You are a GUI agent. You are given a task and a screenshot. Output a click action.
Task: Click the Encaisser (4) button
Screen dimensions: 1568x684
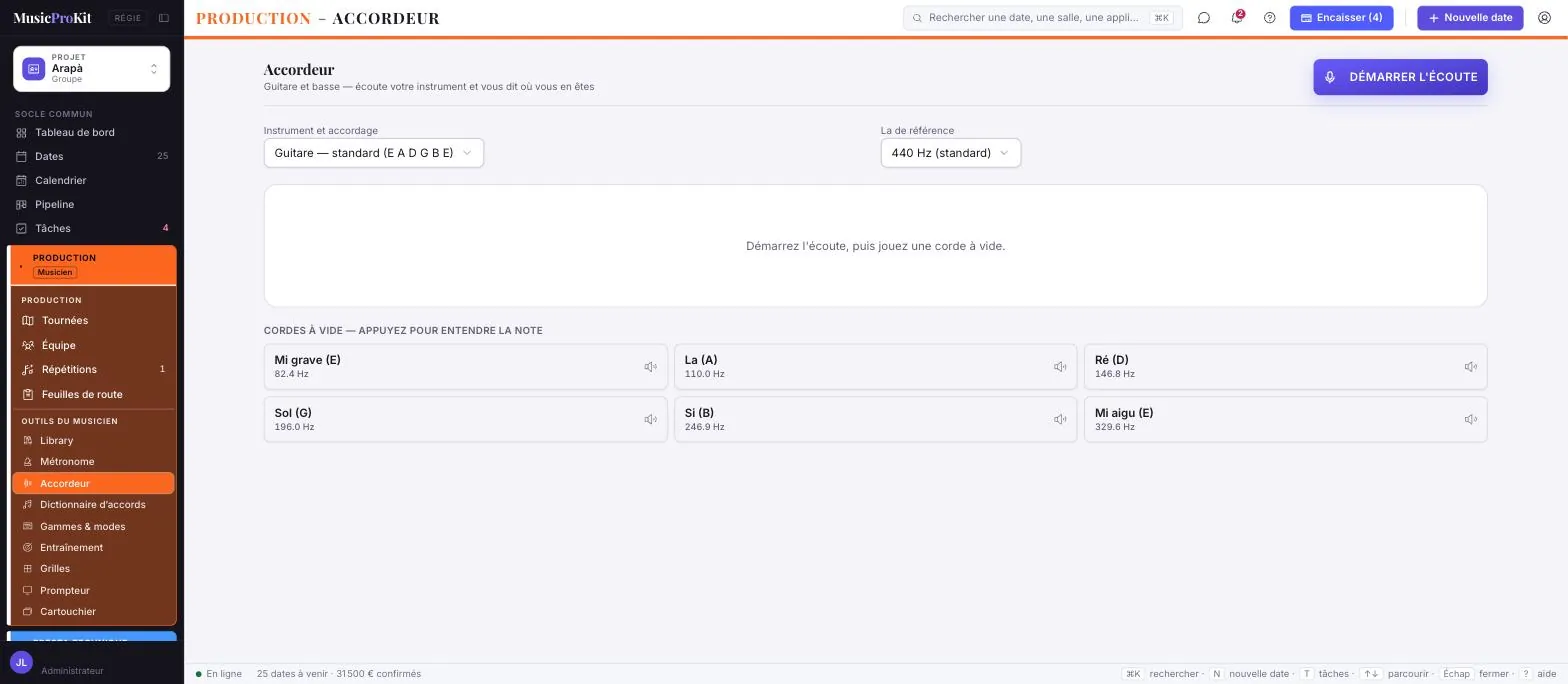(1341, 18)
